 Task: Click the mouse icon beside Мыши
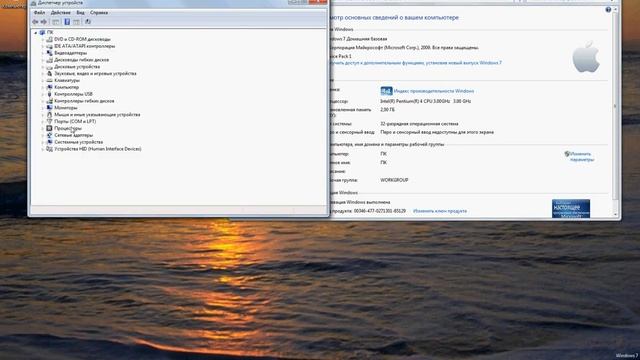tap(49, 115)
